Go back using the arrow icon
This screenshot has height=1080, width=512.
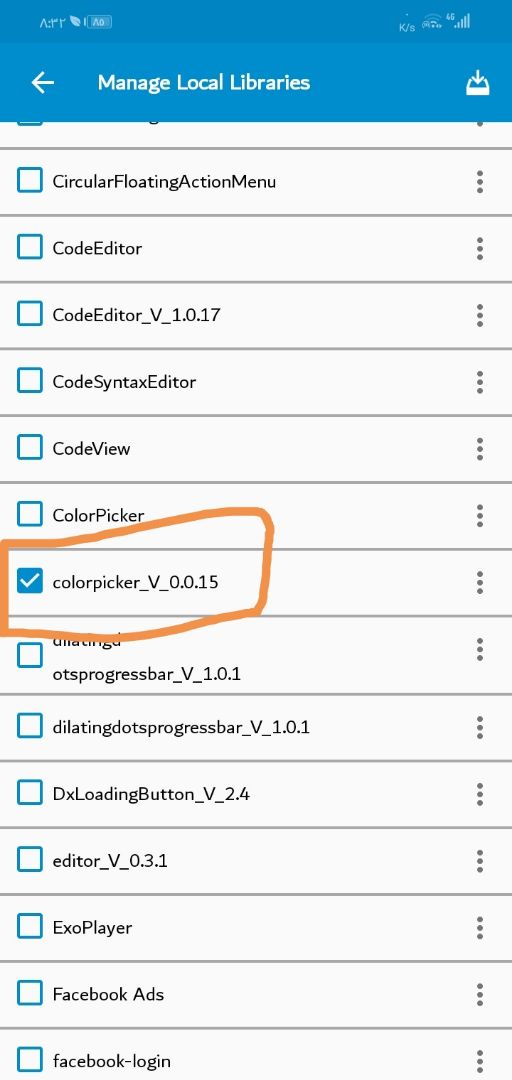coord(43,83)
